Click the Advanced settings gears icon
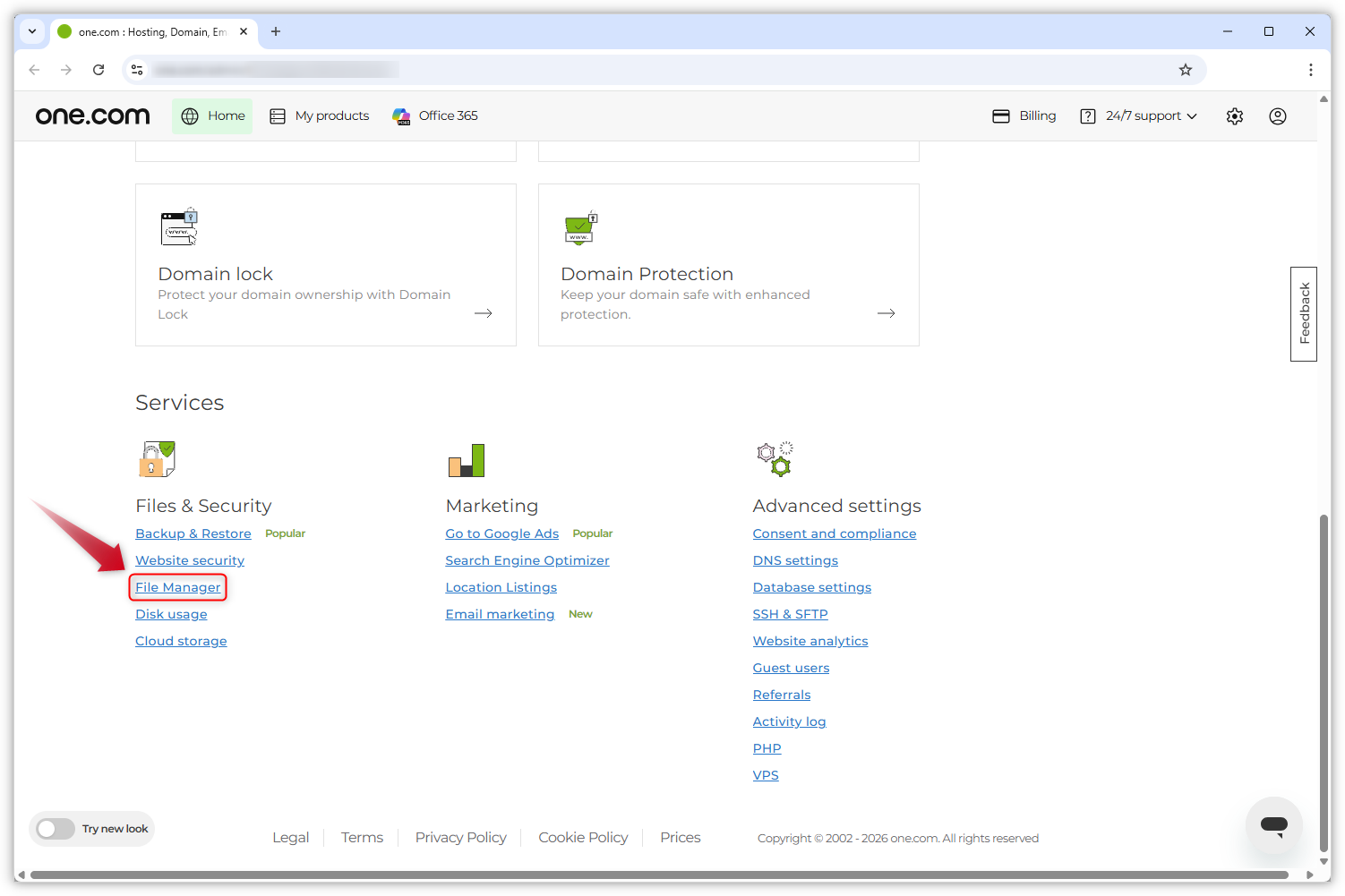This screenshot has width=1345, height=896. tap(774, 459)
